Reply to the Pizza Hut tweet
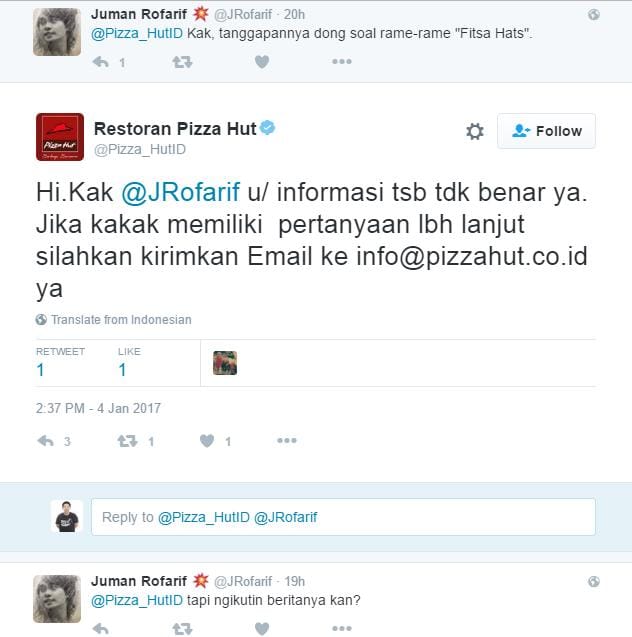Screen dimensions: 632x637 pyautogui.click(x=45, y=441)
